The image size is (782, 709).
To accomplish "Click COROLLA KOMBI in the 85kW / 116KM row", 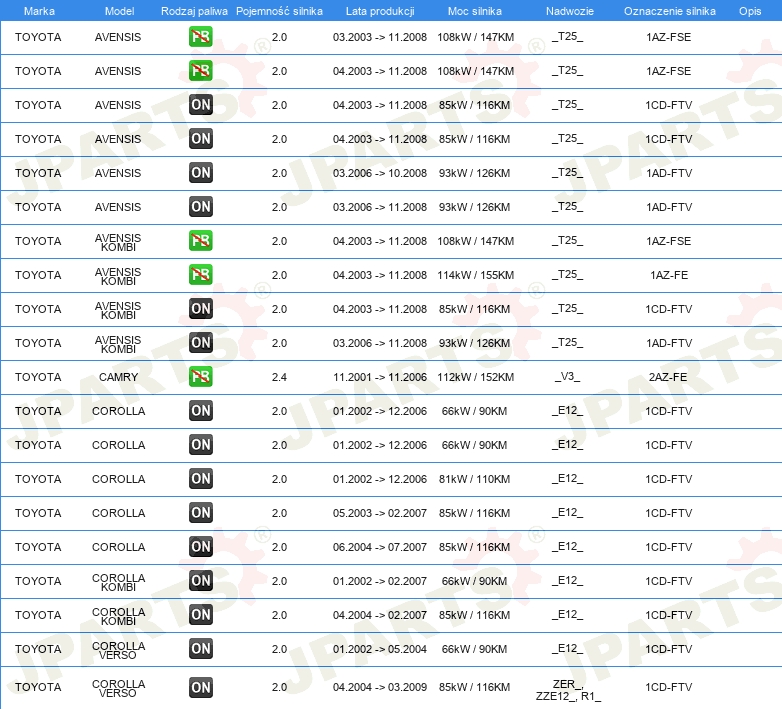I will click(118, 616).
